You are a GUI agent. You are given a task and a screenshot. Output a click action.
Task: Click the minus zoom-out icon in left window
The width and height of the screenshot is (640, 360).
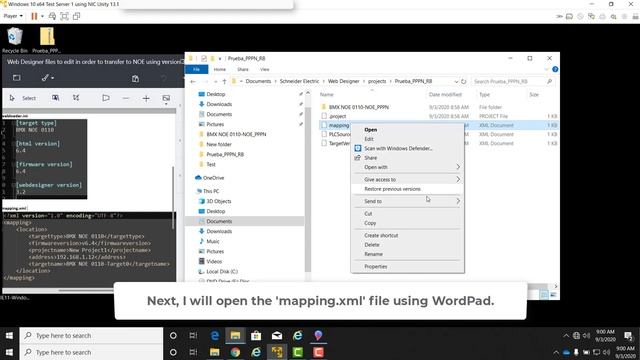point(126,98)
